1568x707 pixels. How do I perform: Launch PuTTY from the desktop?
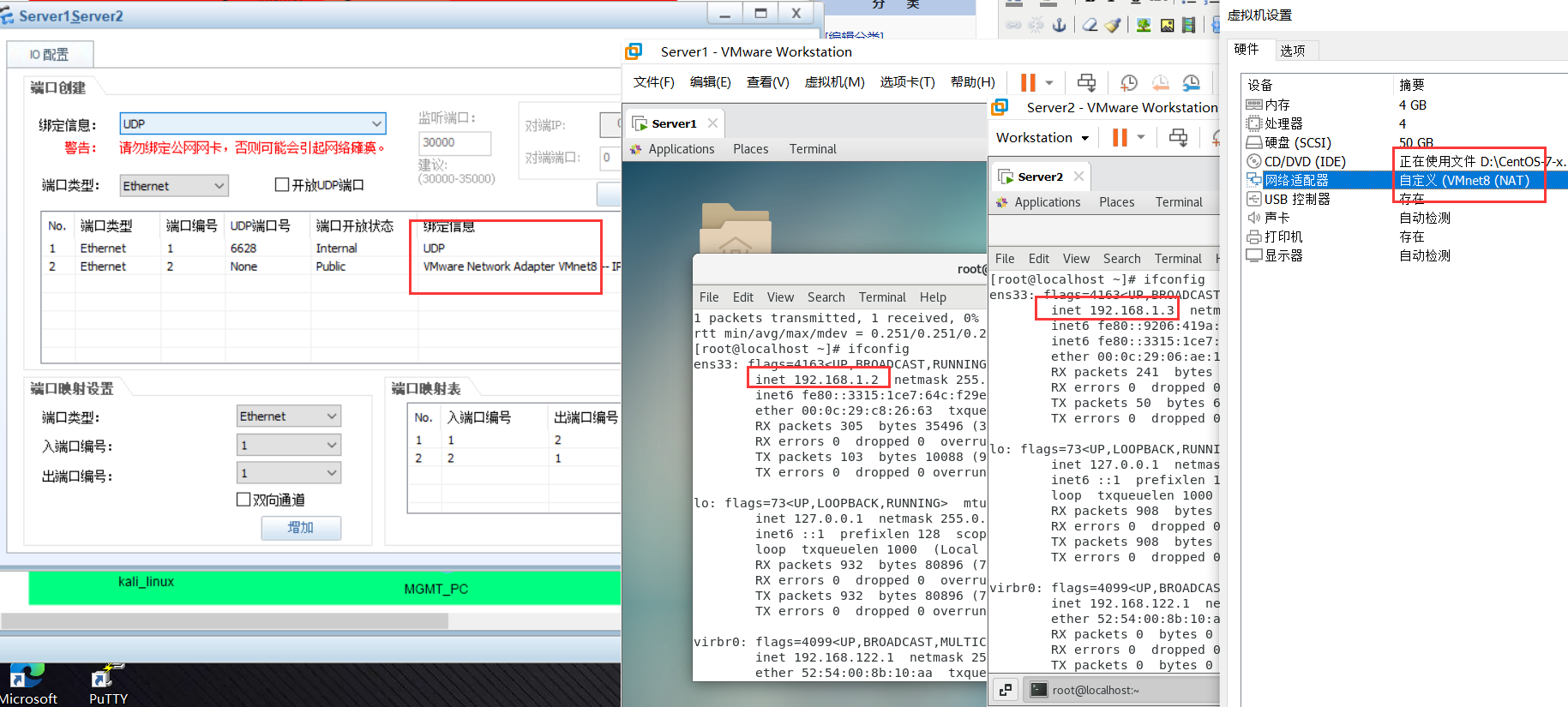click(108, 685)
